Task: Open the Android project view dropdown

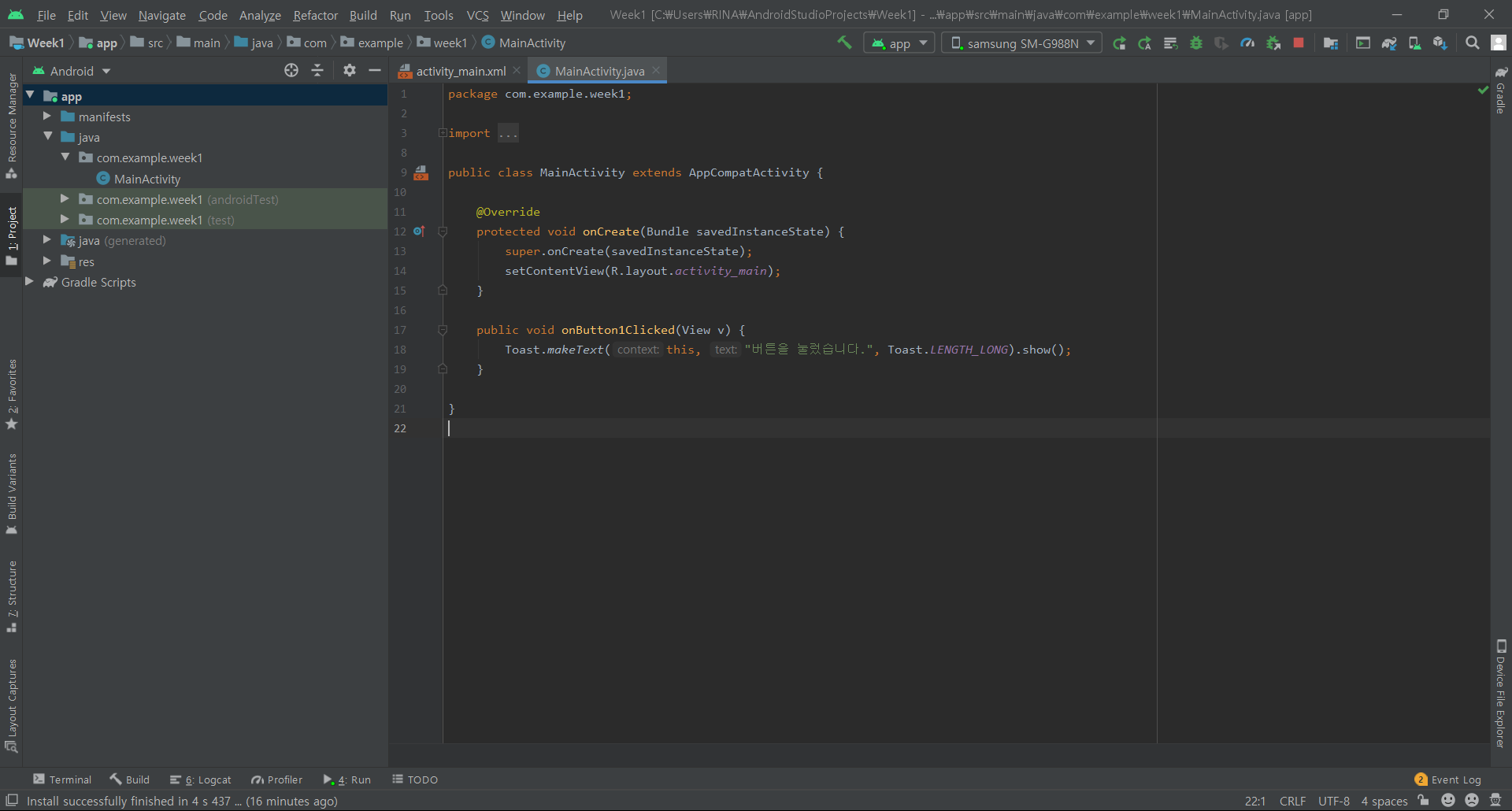Action: click(71, 71)
